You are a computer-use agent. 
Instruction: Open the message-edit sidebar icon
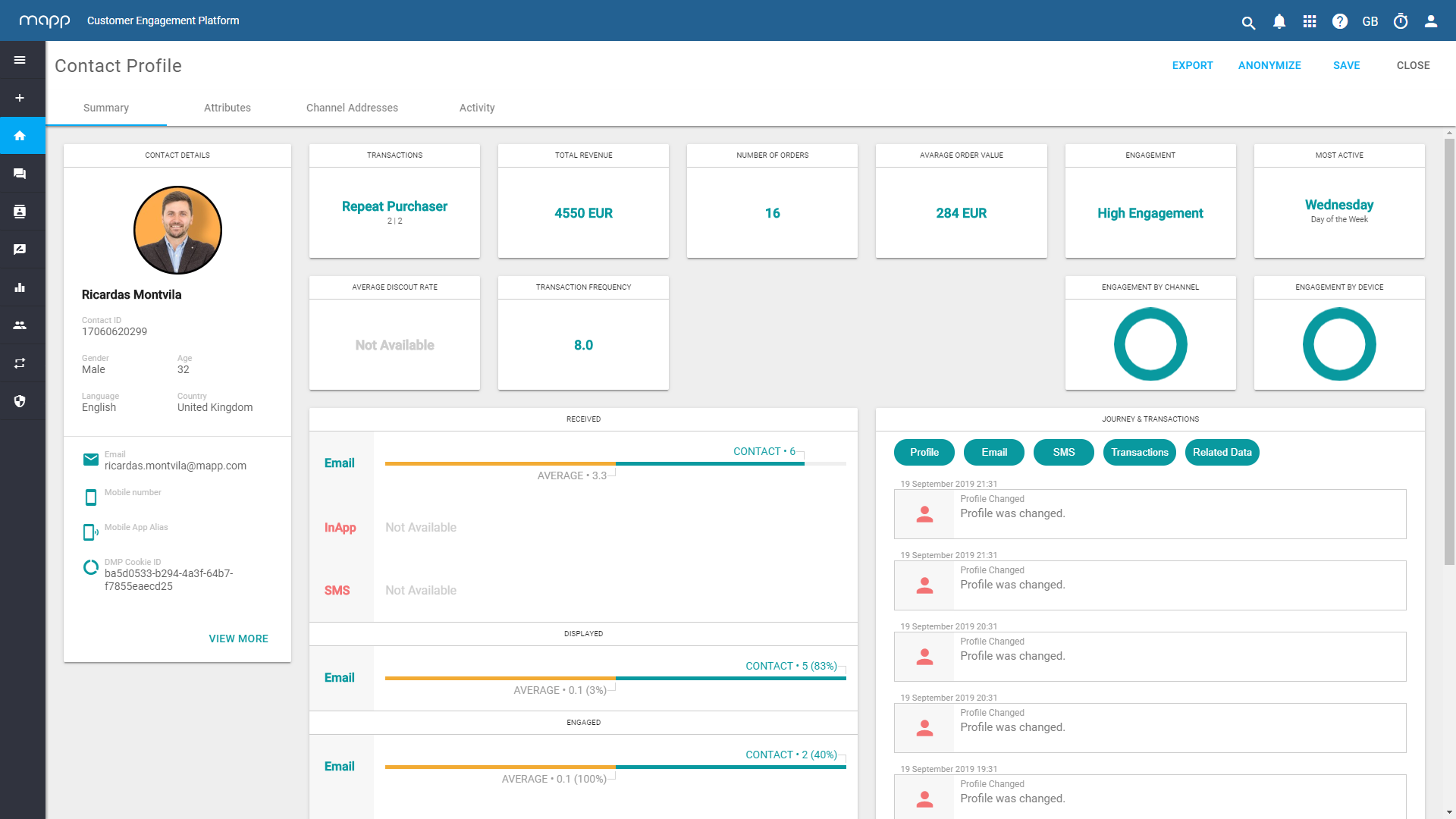20,249
